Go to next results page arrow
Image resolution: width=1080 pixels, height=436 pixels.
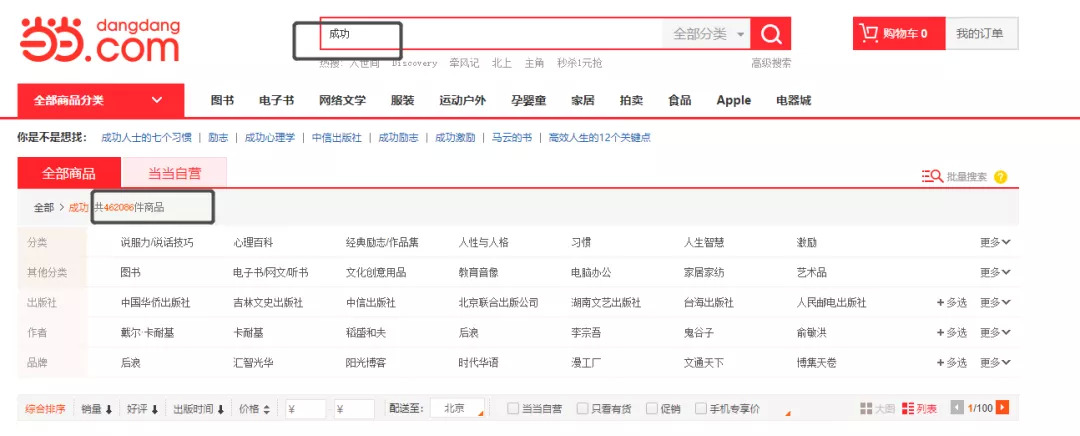click(x=1002, y=408)
